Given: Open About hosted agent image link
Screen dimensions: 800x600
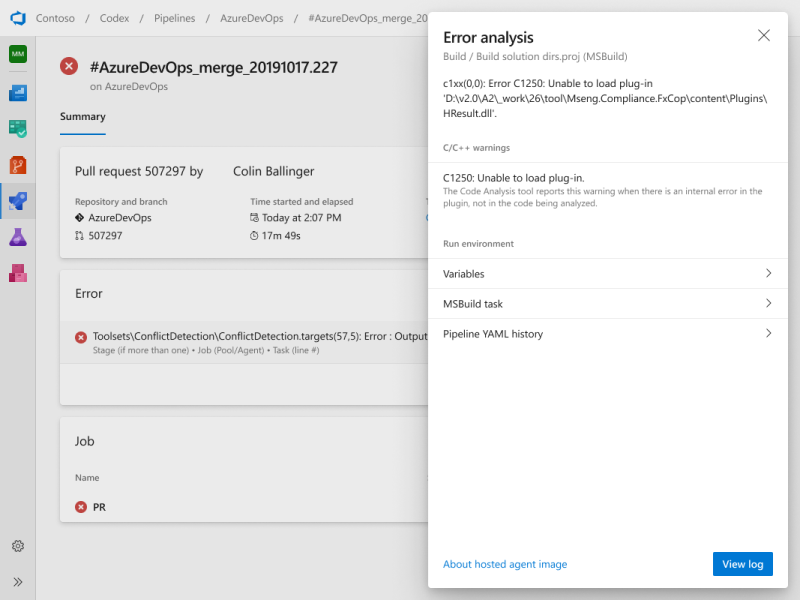Looking at the screenshot, I should click(505, 564).
